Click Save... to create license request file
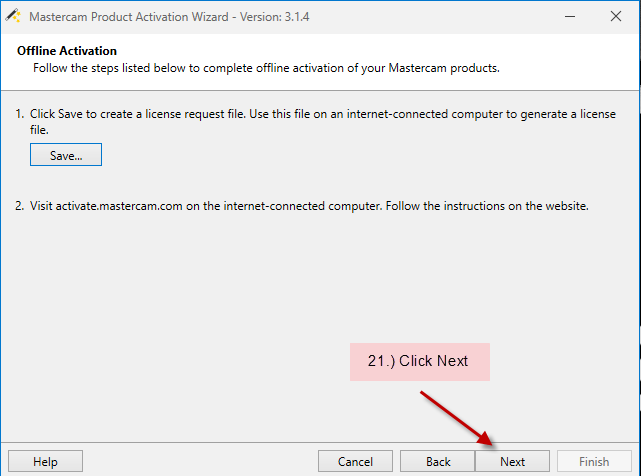The height and width of the screenshot is (476, 641). (x=66, y=155)
